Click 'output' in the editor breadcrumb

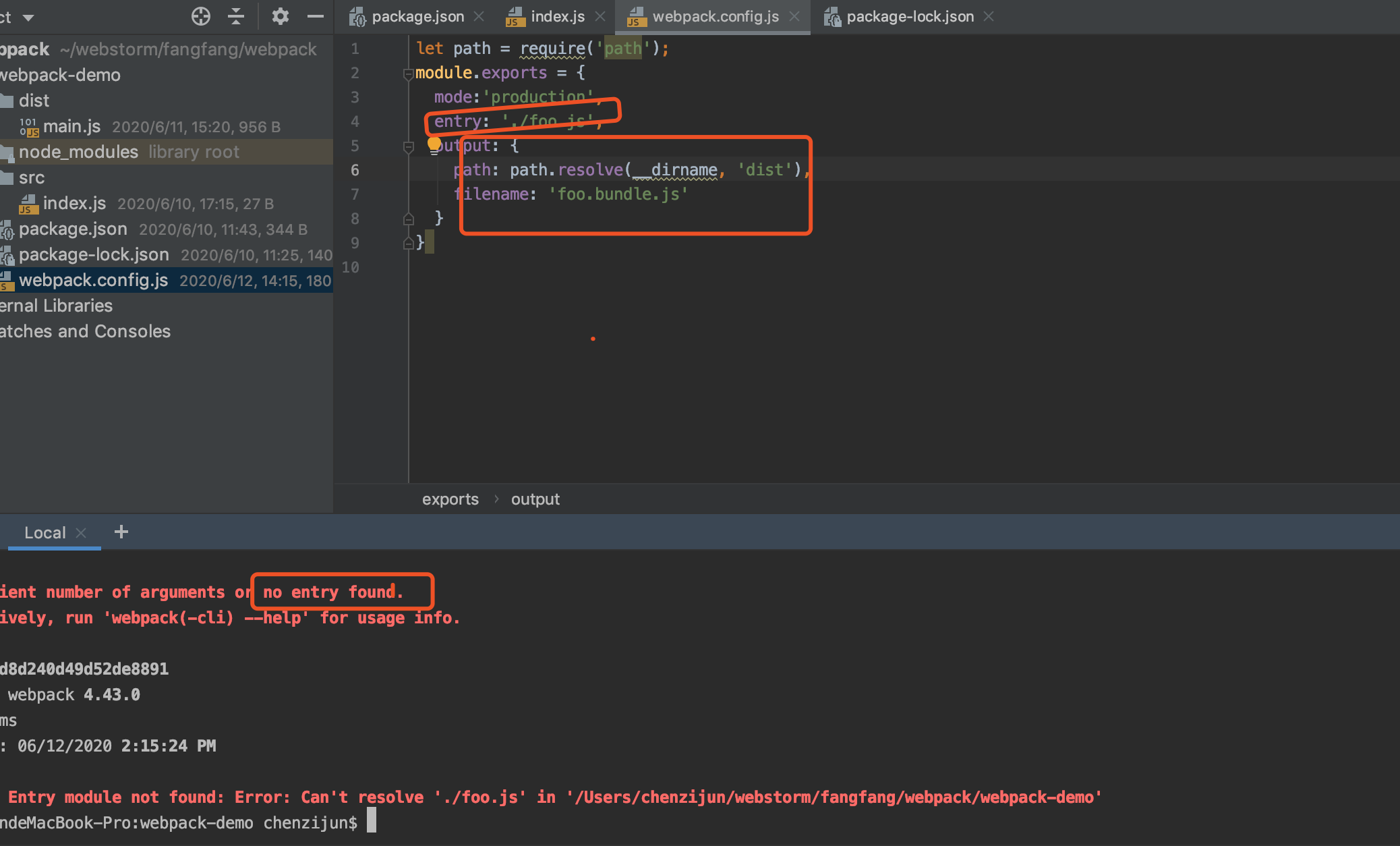[535, 499]
